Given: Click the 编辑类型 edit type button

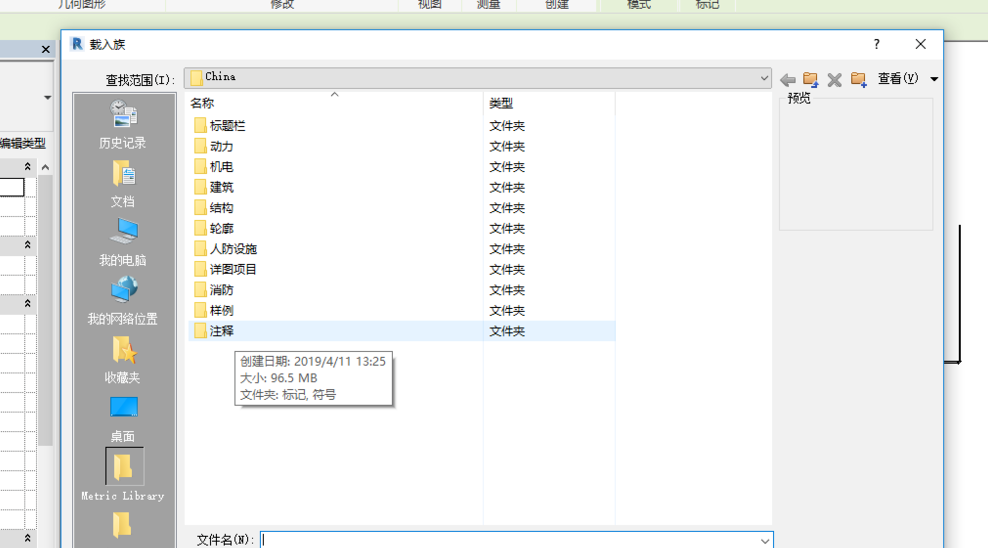Looking at the screenshot, I should (x=23, y=144).
